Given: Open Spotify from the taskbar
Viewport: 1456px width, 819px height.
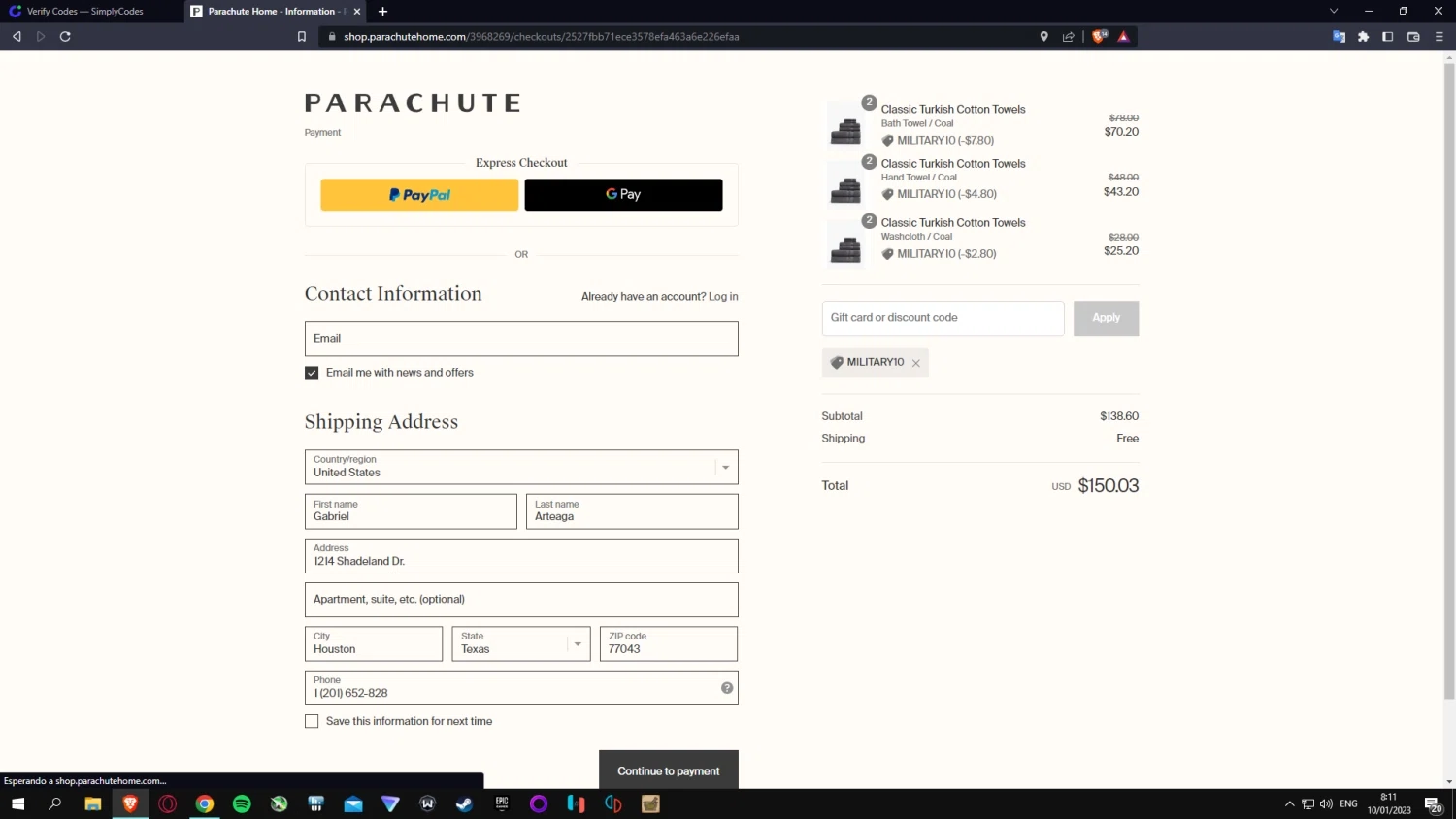Looking at the screenshot, I should point(242,803).
